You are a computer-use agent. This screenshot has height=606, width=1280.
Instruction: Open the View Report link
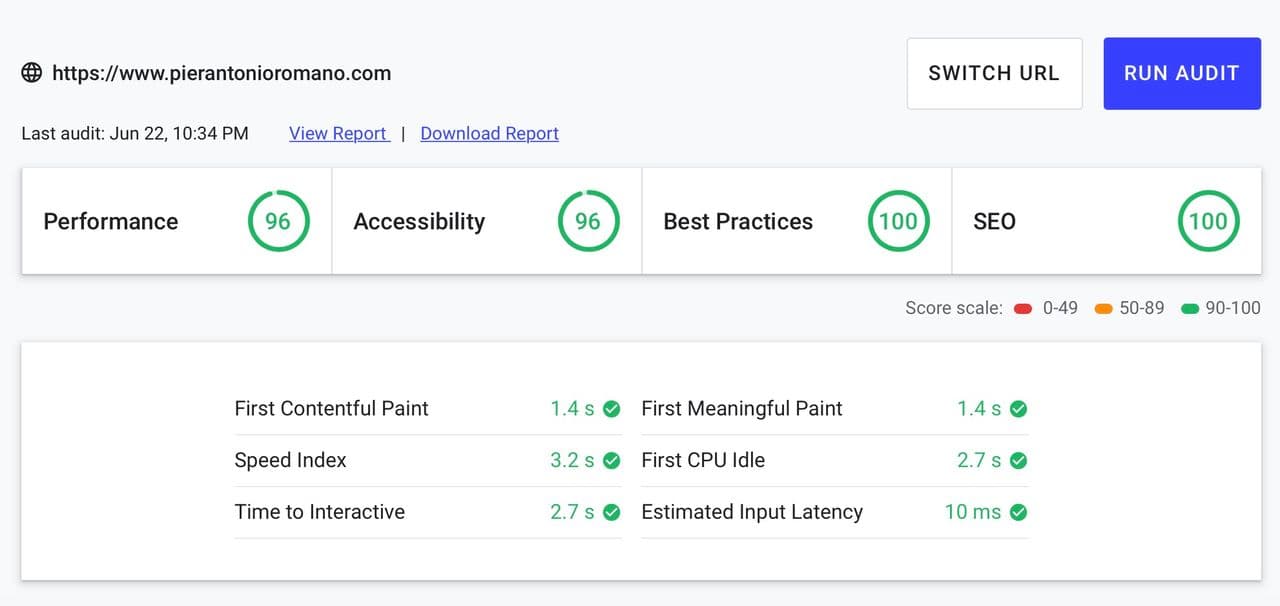coord(338,133)
